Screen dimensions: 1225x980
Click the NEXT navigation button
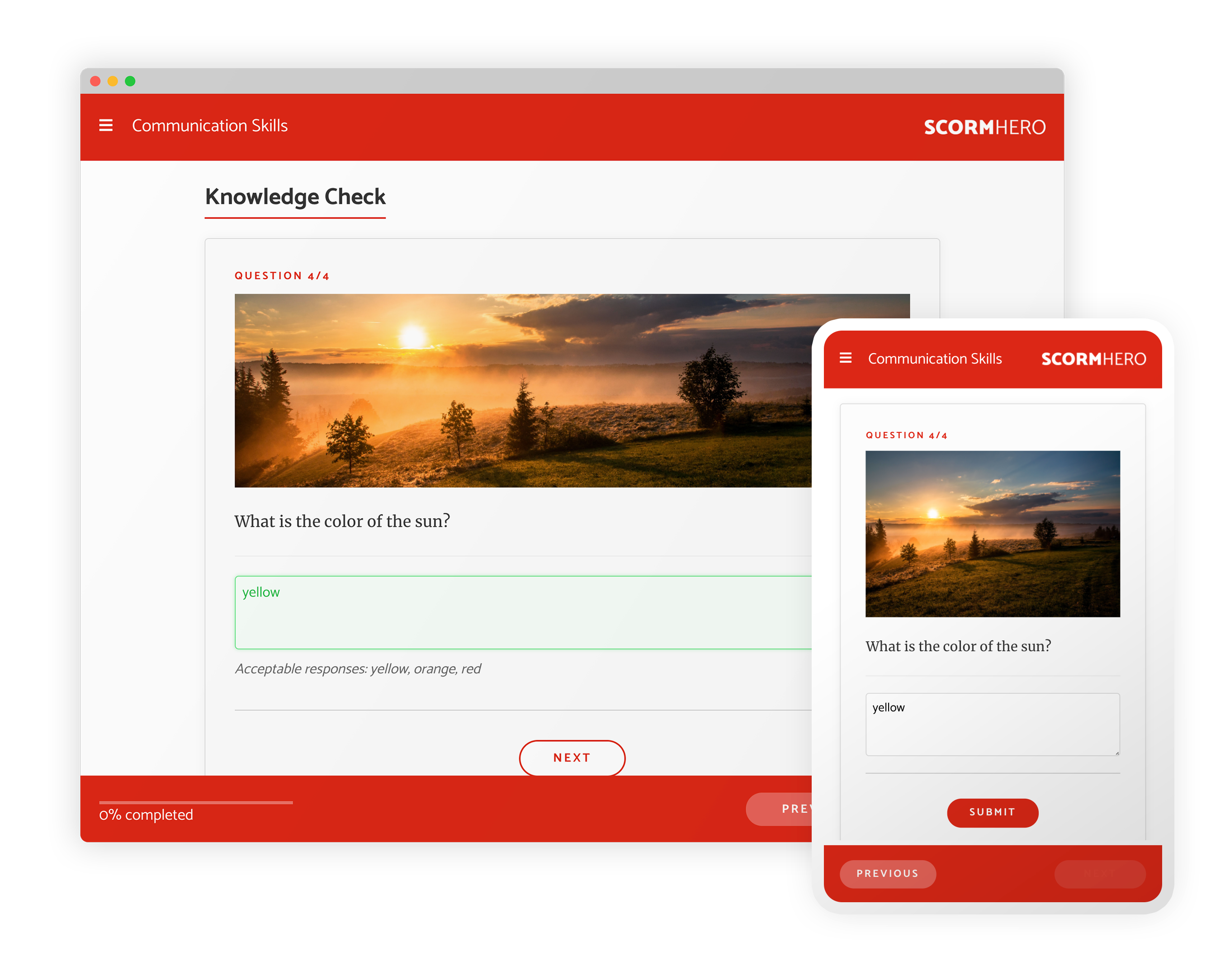pyautogui.click(x=571, y=758)
